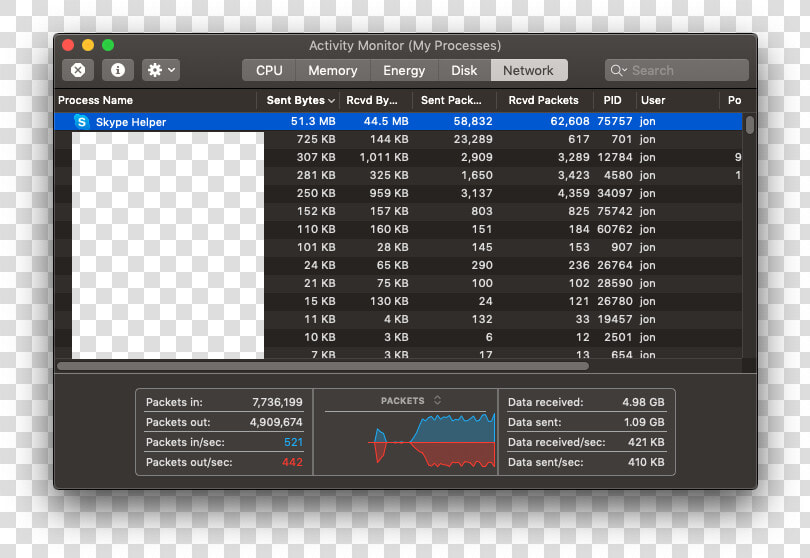Open the gear actions dropdown menu

tap(161, 70)
